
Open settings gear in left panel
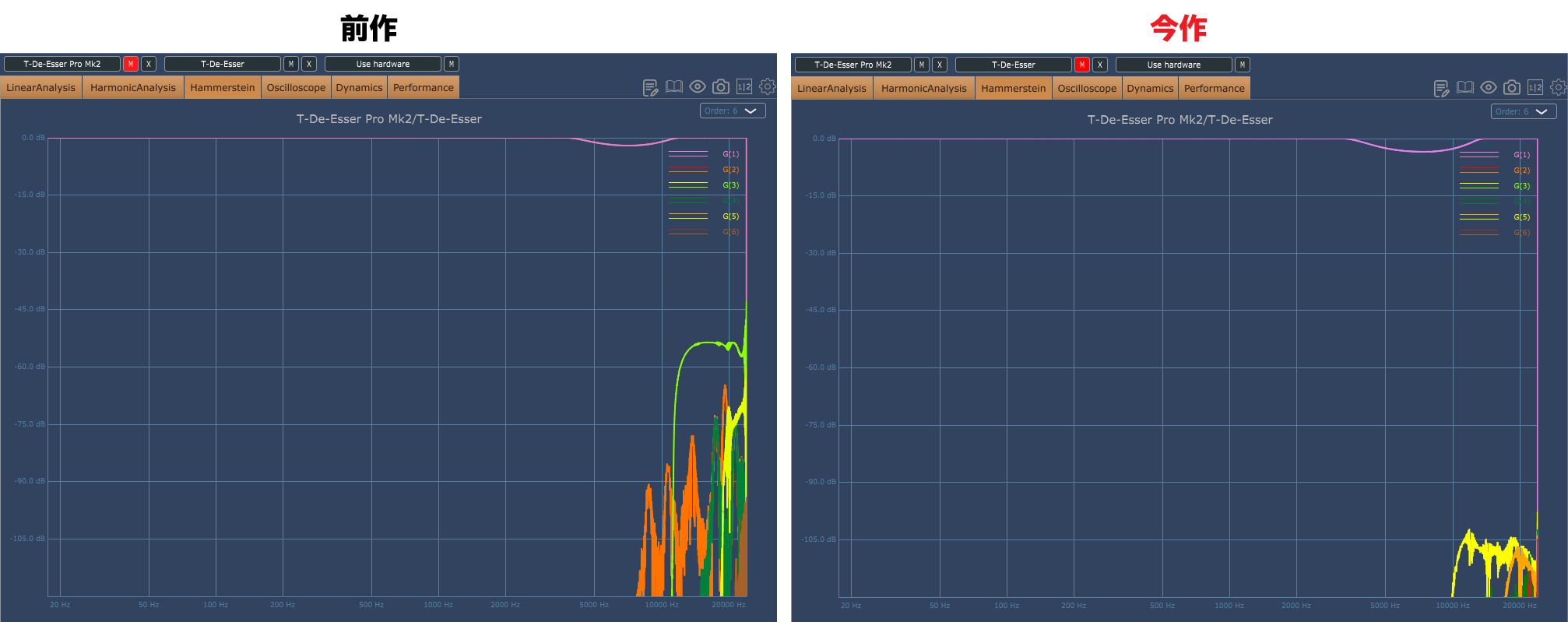tap(768, 86)
